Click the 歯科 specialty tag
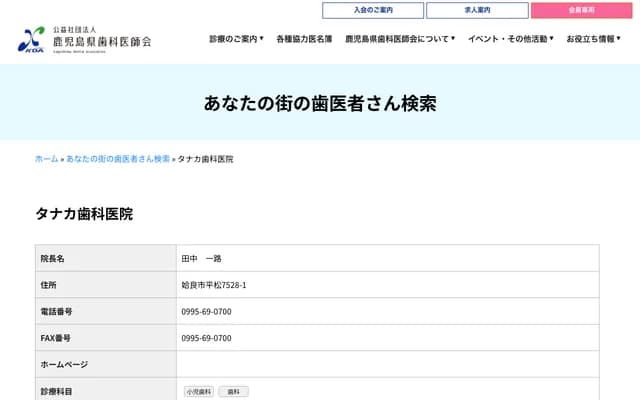640x400 pixels. [x=233, y=392]
